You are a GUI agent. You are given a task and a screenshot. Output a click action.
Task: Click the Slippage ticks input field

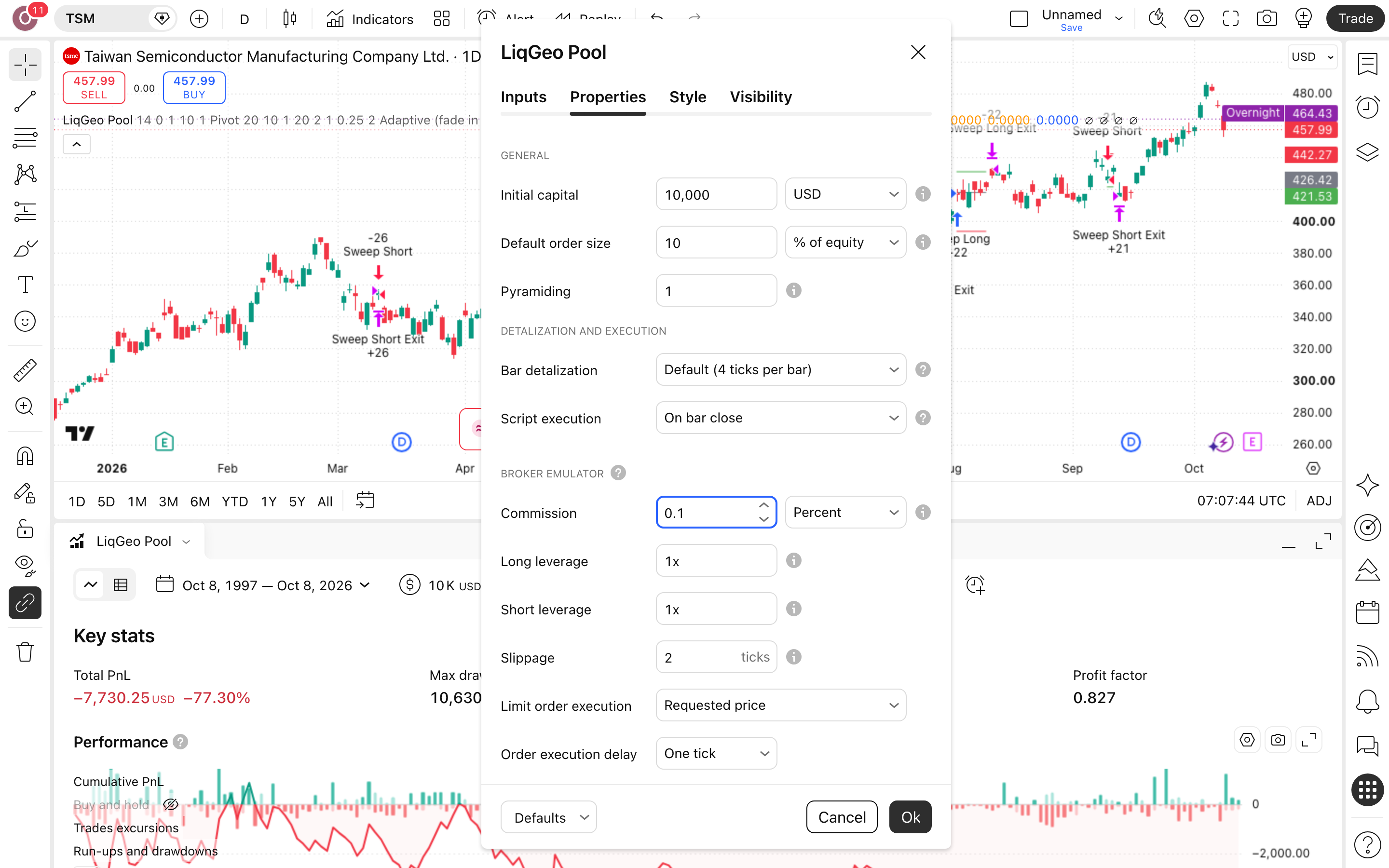[716, 657]
